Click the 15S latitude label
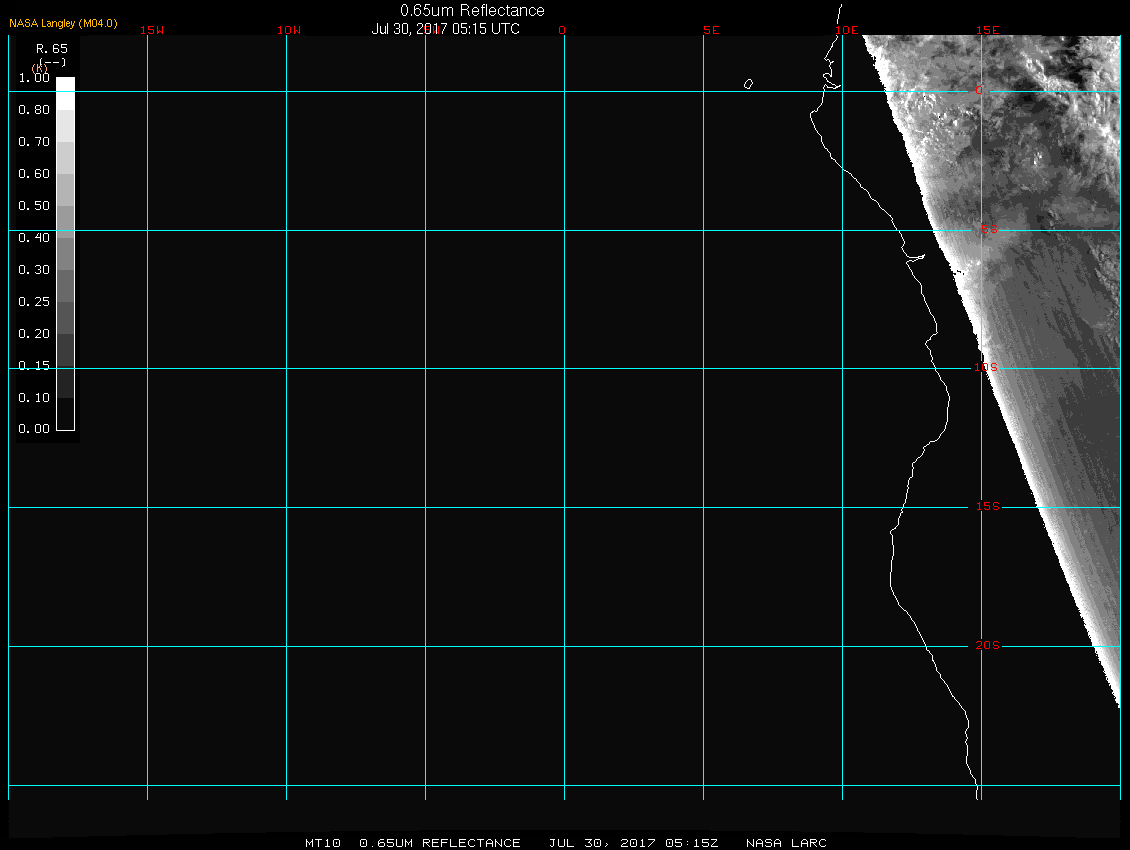Viewport: 1130px width, 850px height. click(x=988, y=507)
